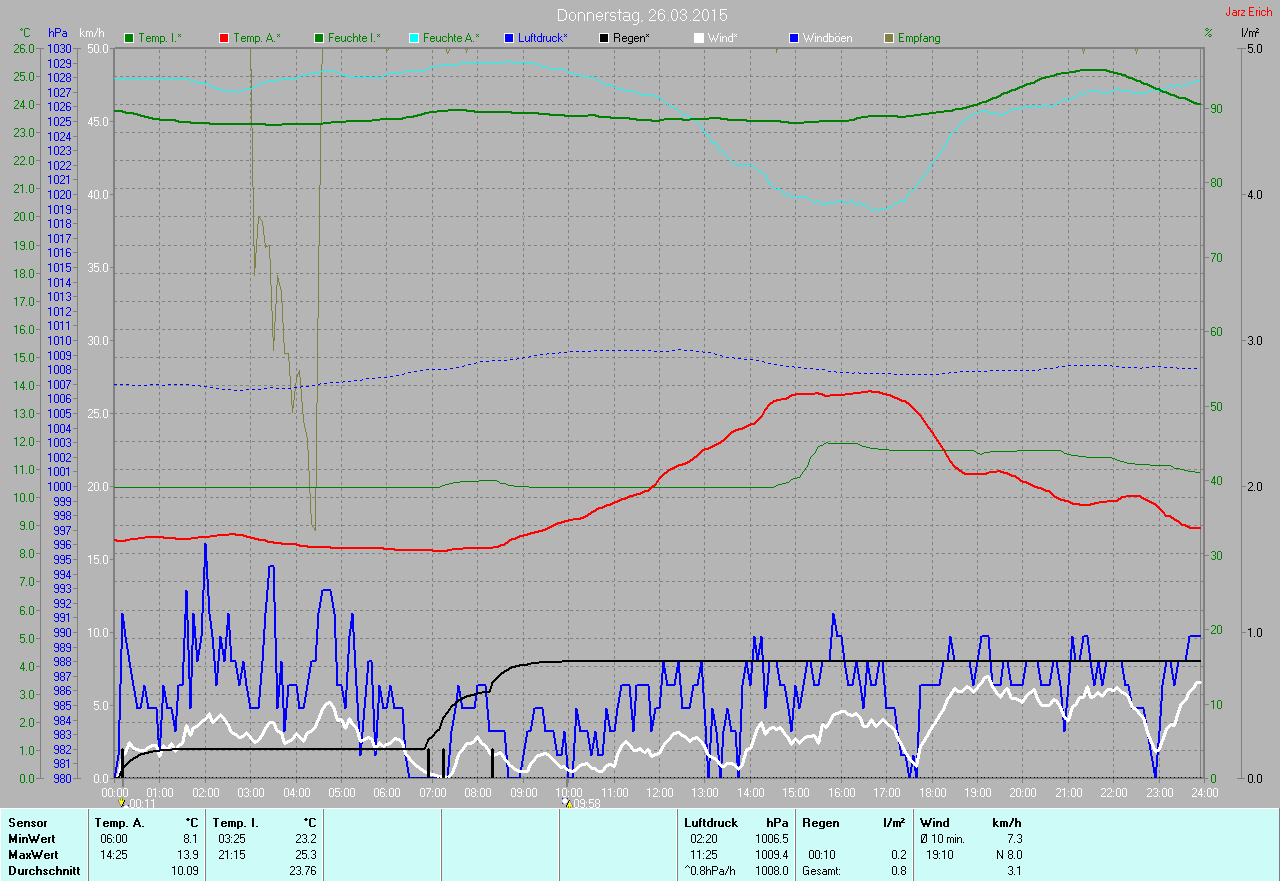Click the Regen Gesamt value 0.8

click(898, 871)
